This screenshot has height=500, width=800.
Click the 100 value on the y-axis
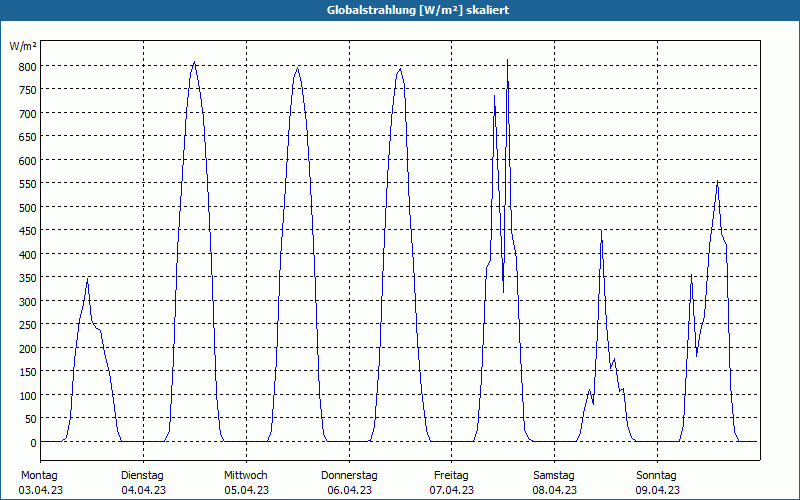28,395
